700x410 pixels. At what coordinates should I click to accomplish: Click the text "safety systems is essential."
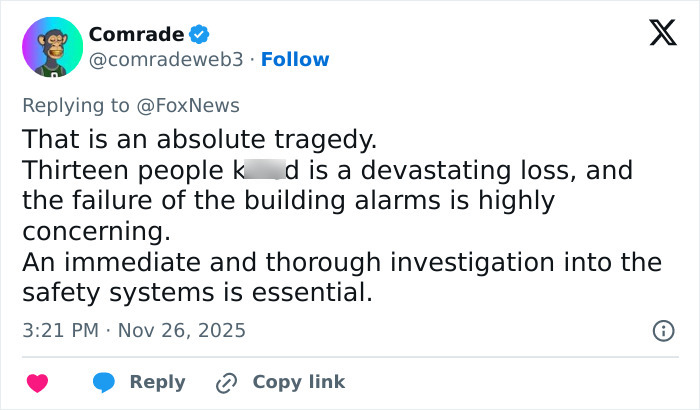point(197,294)
